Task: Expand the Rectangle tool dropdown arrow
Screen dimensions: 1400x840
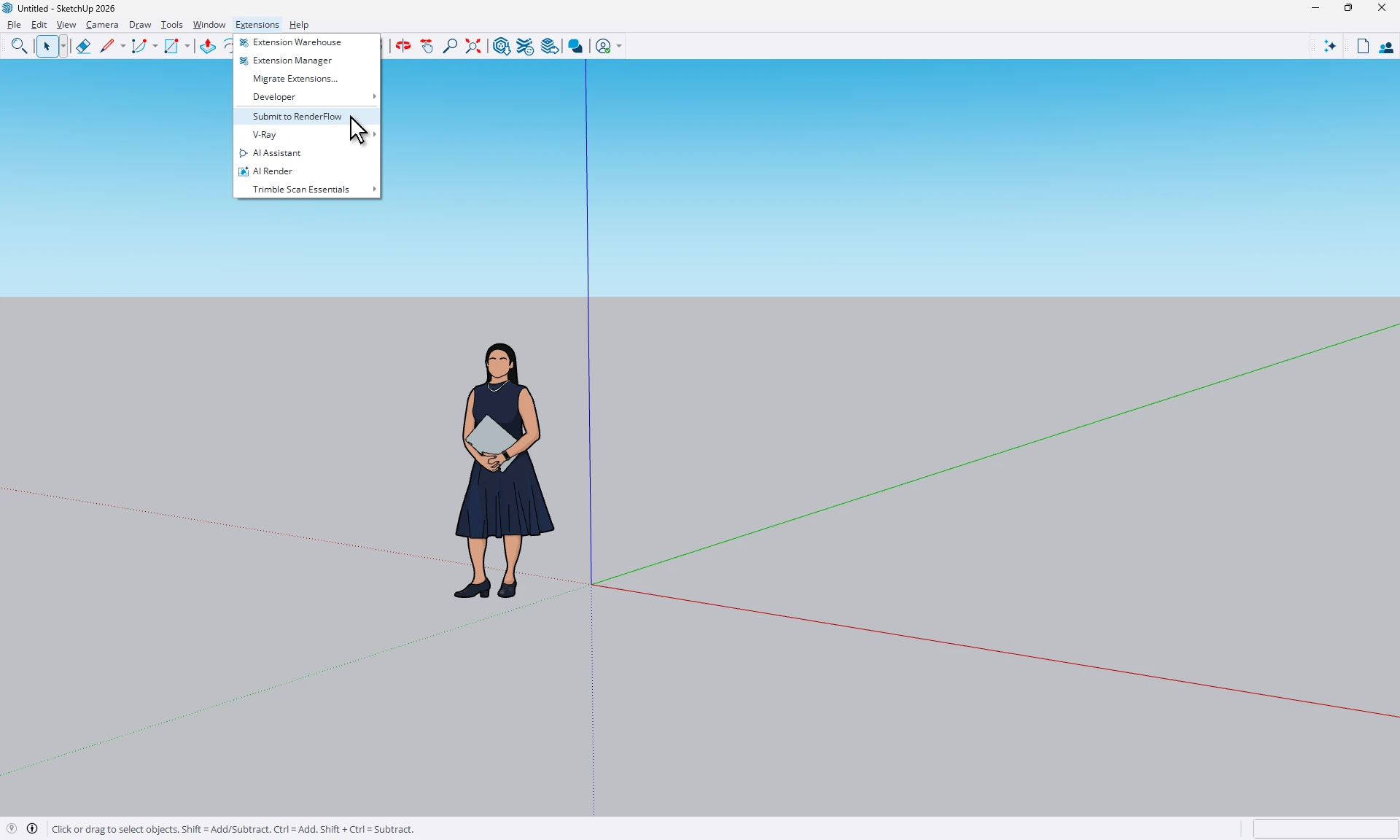Action: click(187, 47)
